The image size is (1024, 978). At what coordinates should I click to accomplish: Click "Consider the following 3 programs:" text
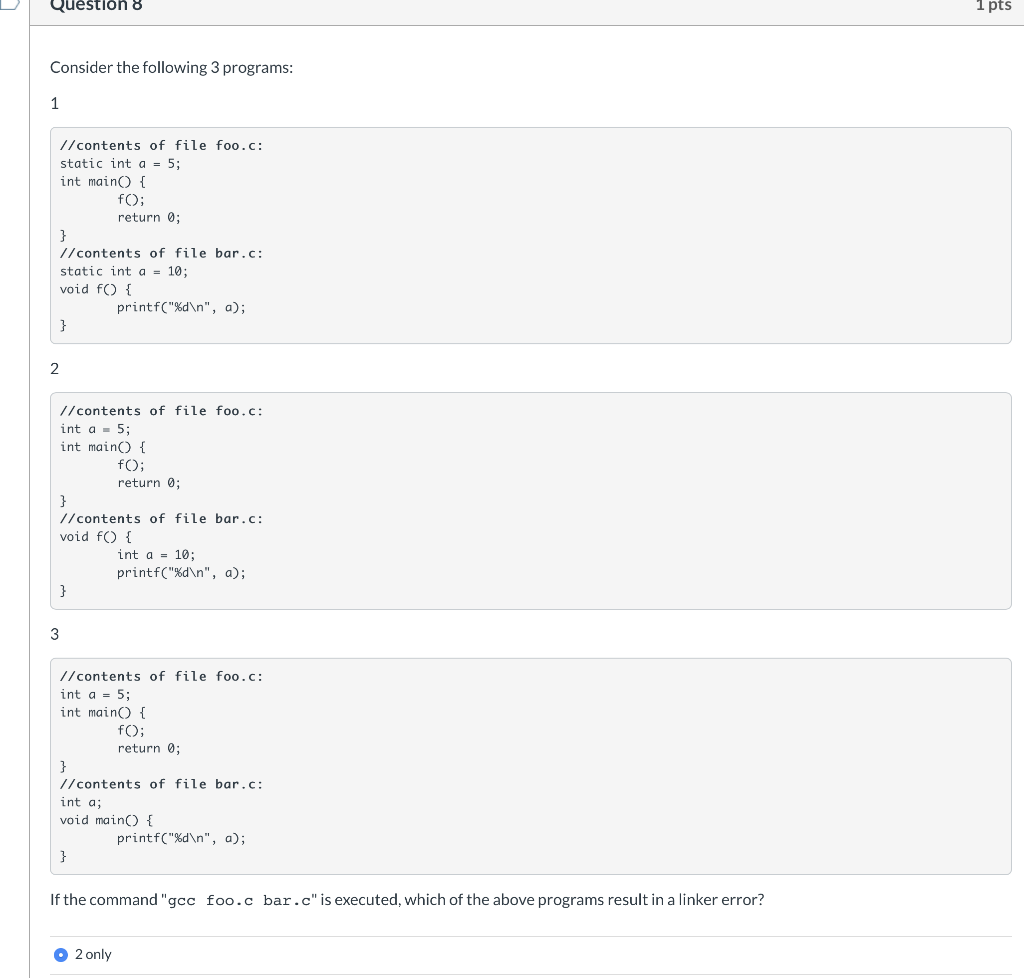pos(171,68)
